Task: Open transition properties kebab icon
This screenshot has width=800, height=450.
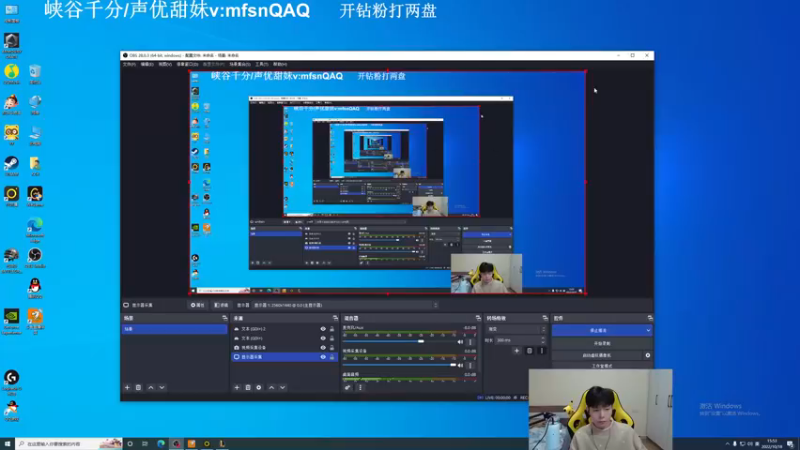Action: [541, 351]
